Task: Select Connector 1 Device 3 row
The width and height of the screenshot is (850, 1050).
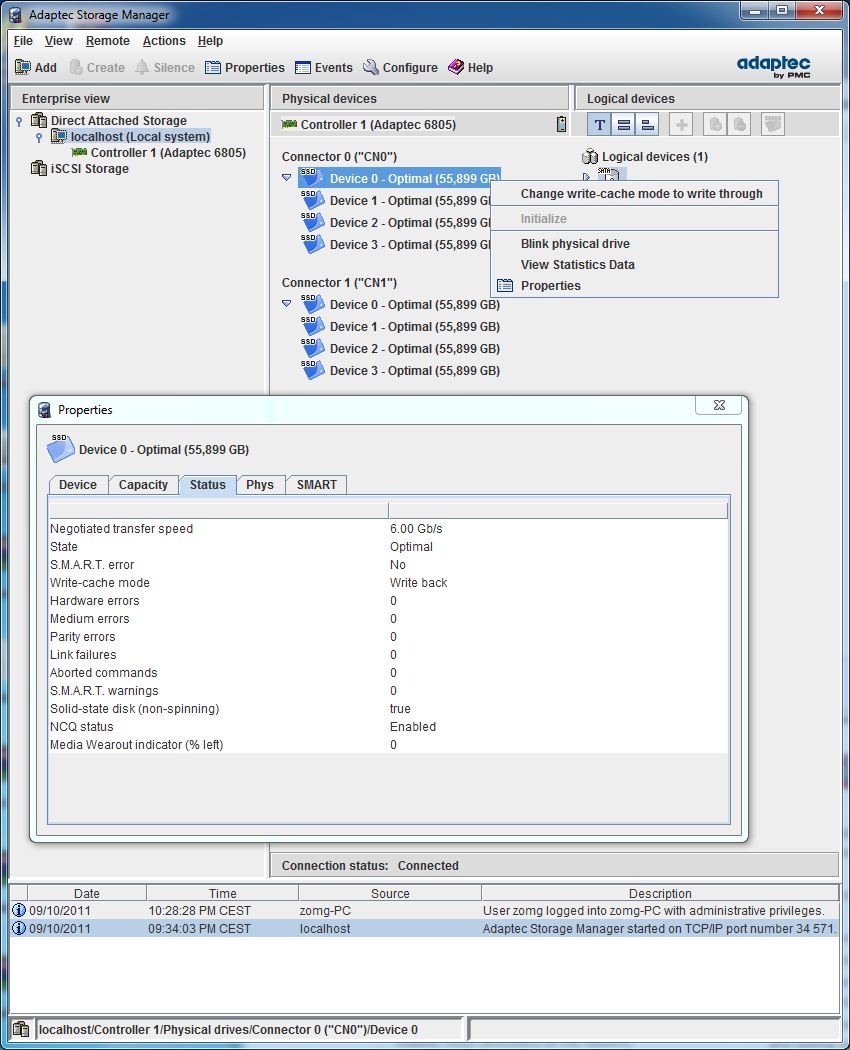Action: click(x=401, y=370)
